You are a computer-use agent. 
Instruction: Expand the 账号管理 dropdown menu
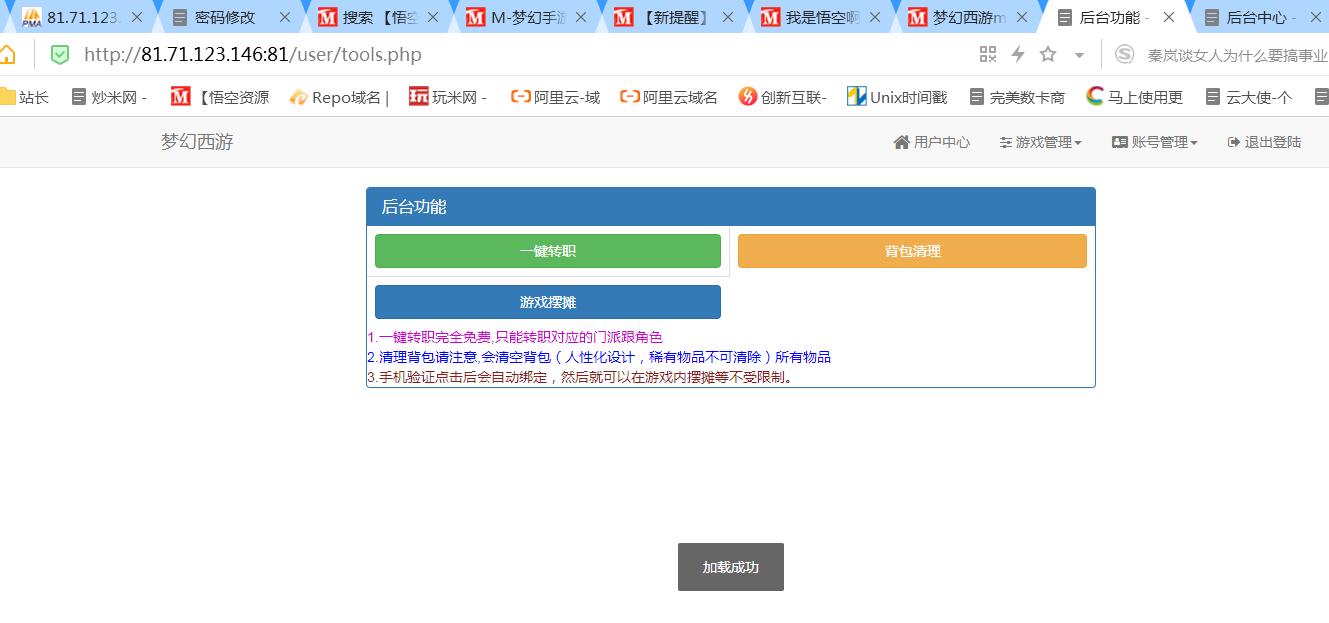1155,142
